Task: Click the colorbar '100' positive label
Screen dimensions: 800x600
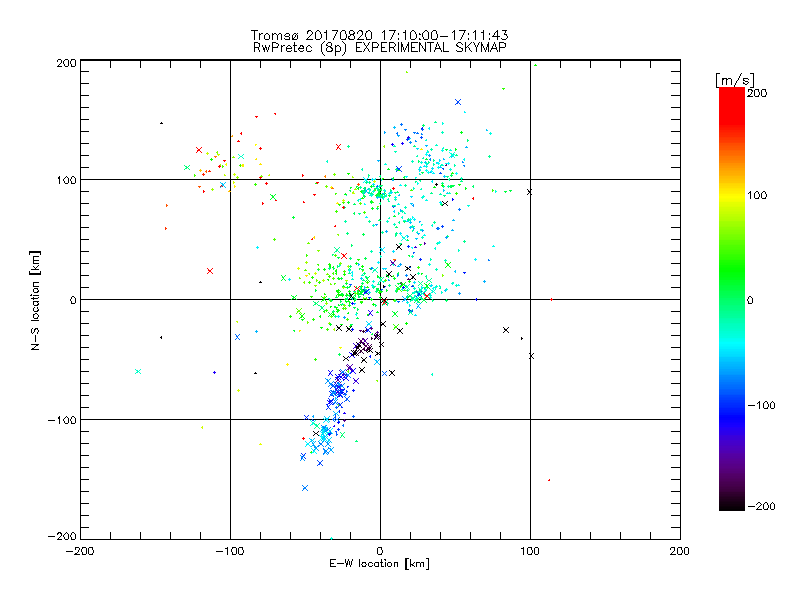Action: [x=757, y=195]
